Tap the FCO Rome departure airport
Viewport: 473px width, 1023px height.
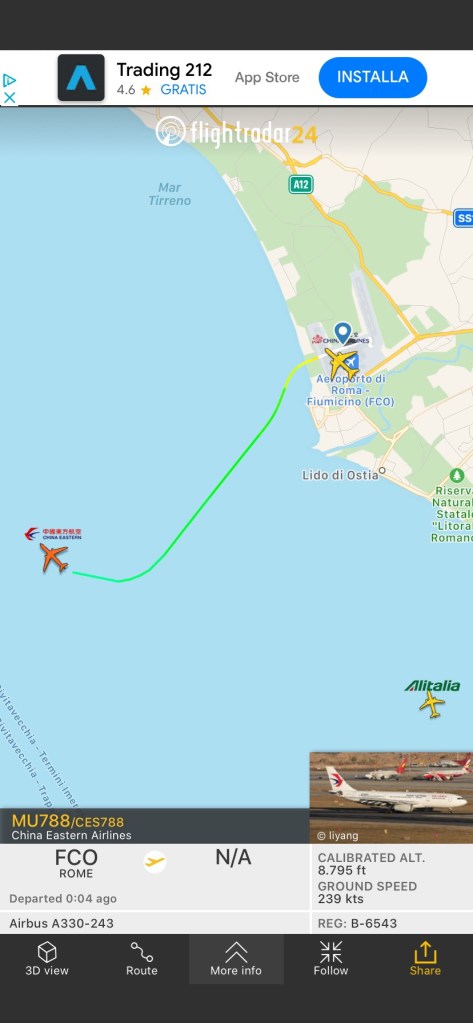point(76,863)
